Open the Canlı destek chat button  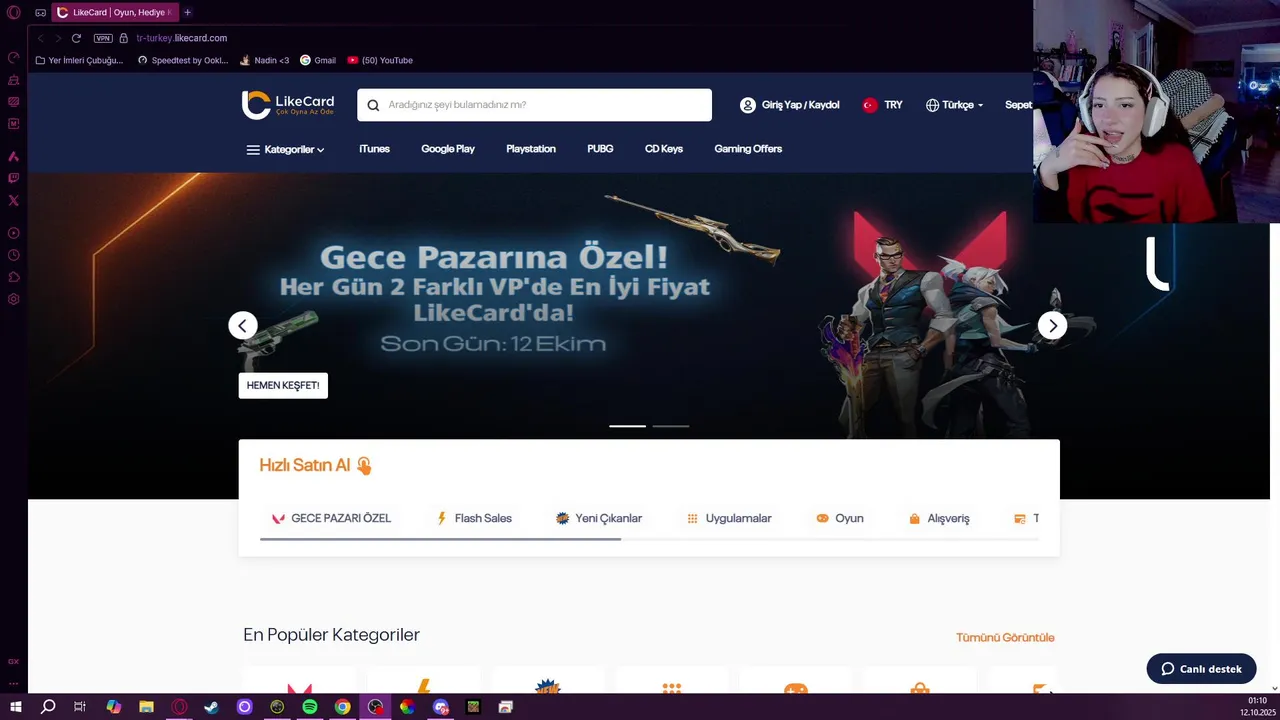coord(1201,669)
